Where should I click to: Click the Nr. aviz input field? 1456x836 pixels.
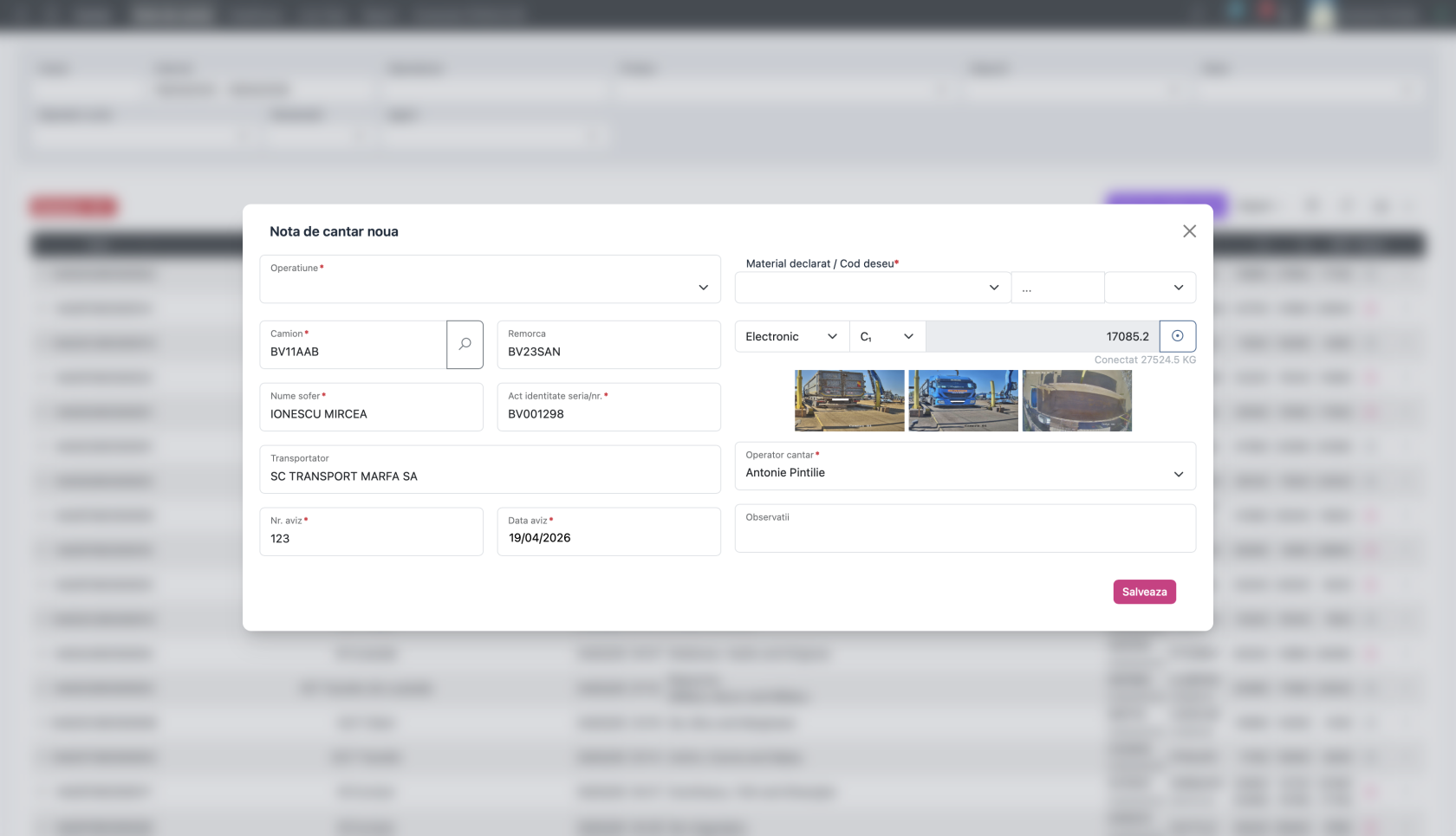click(x=371, y=532)
